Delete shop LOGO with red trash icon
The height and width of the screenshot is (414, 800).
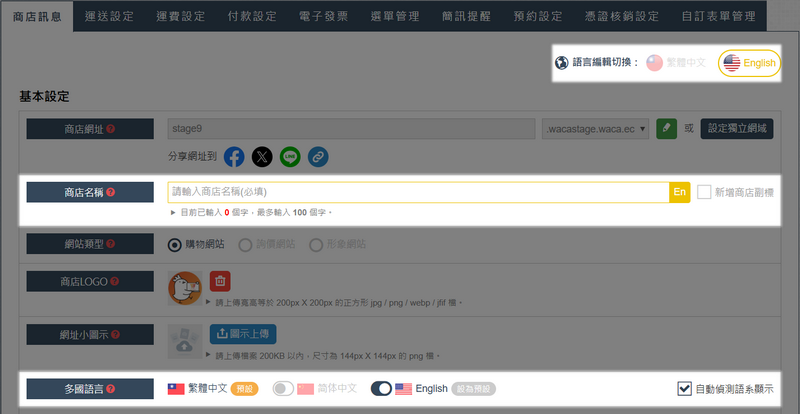click(x=220, y=281)
